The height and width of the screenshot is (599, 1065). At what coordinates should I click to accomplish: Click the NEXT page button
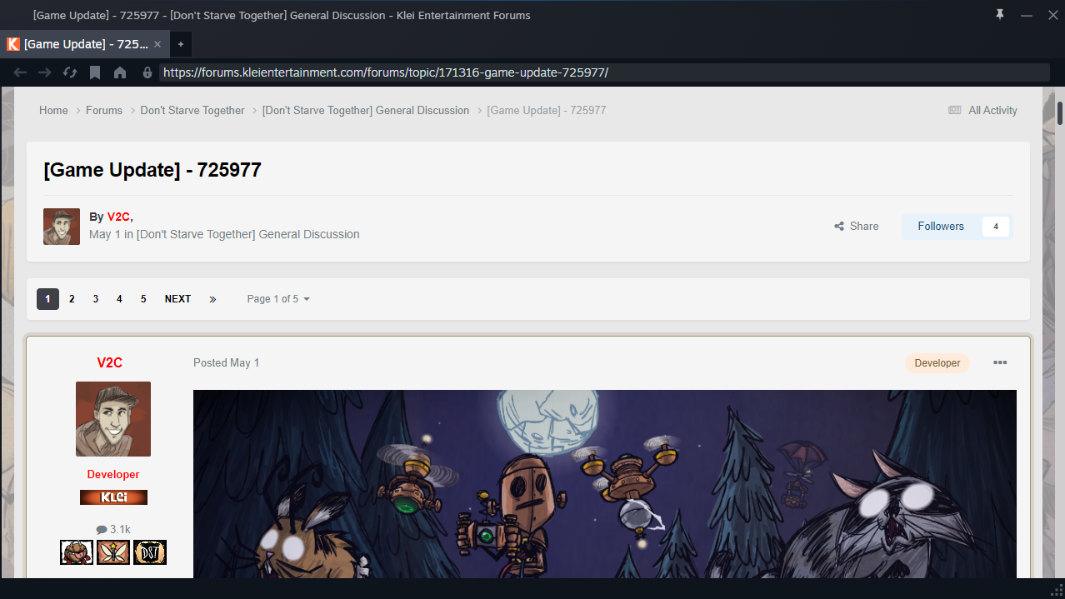pos(178,299)
